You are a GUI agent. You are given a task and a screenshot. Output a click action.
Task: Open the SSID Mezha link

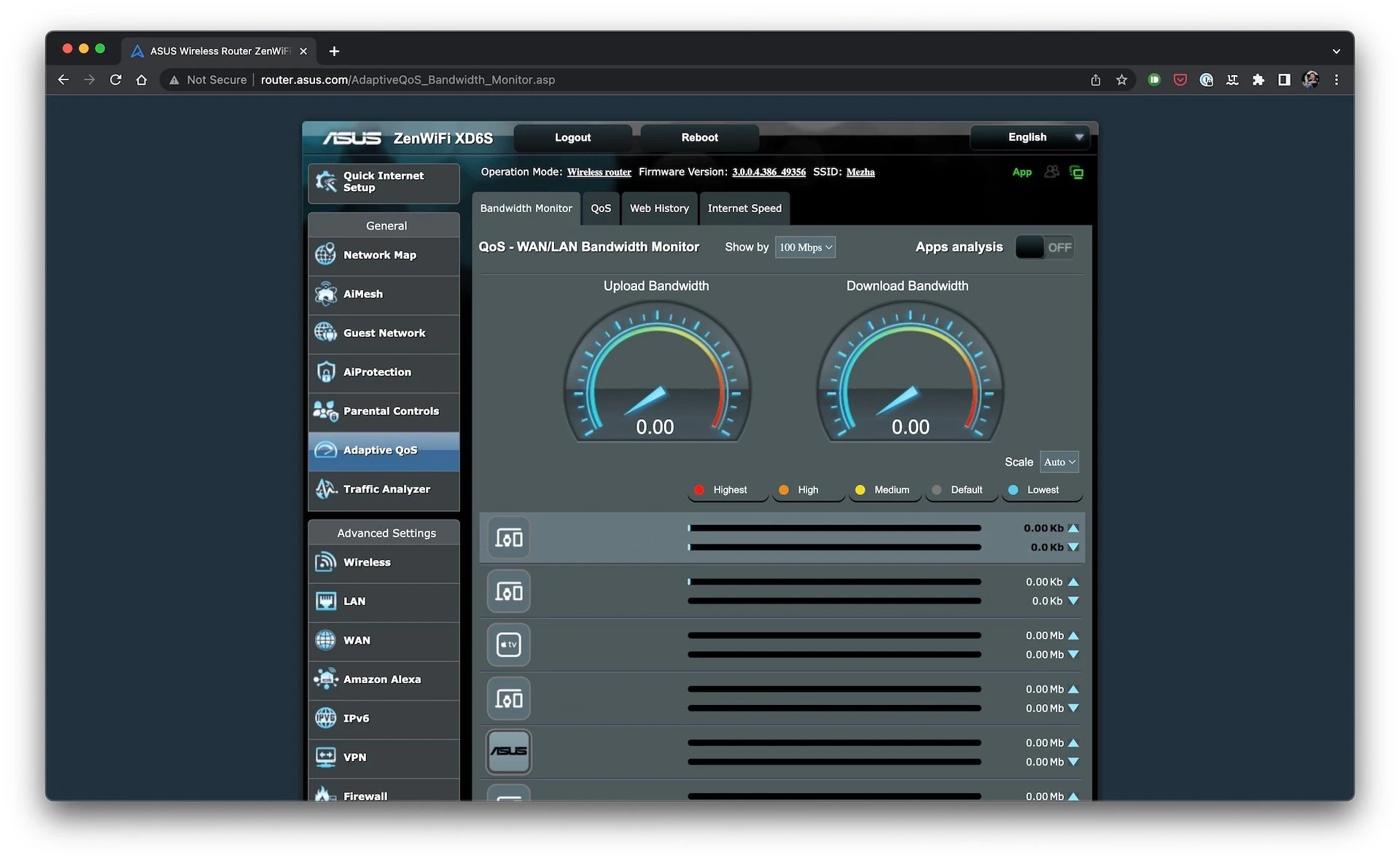point(860,172)
